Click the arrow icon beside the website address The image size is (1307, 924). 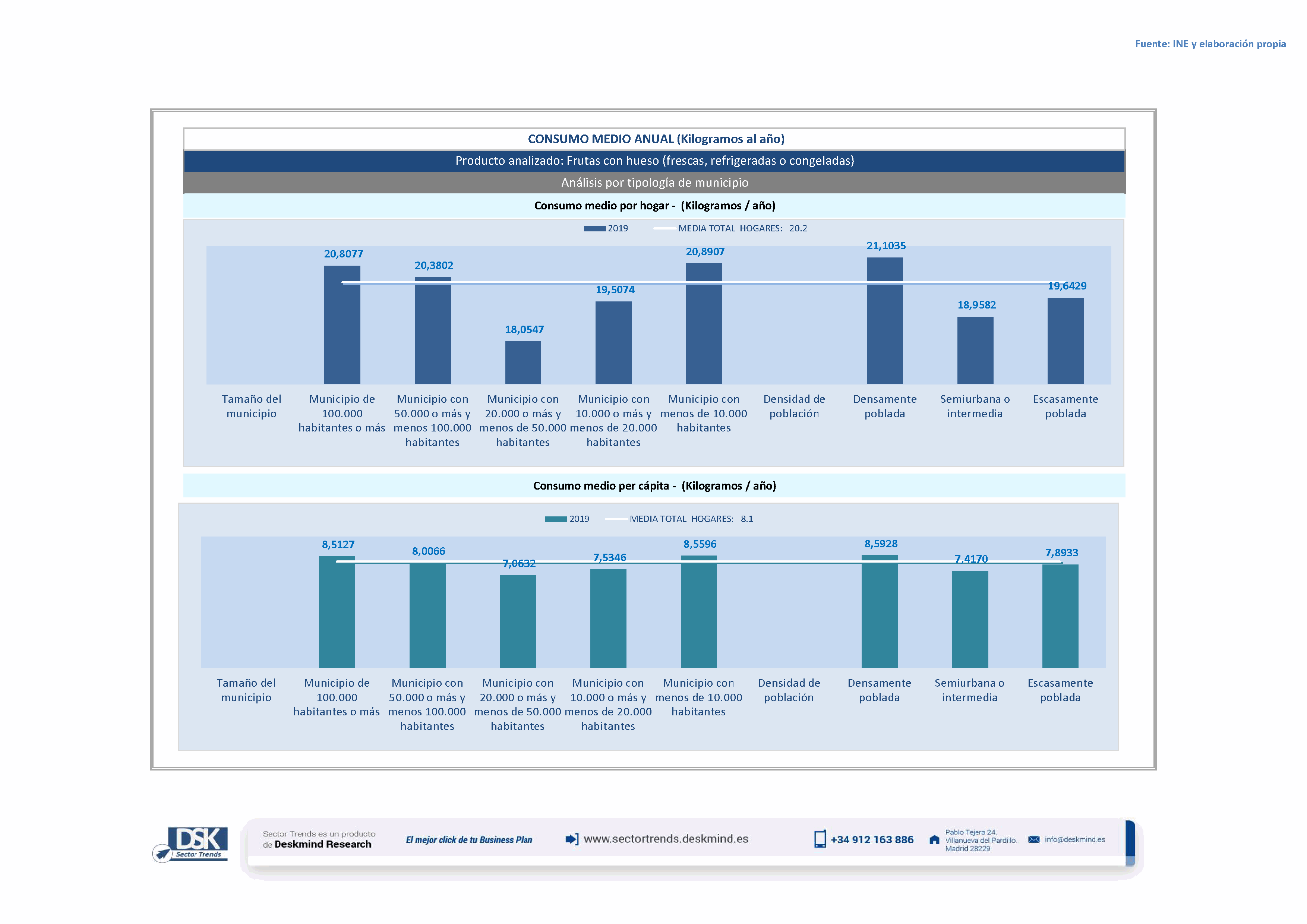(x=572, y=839)
